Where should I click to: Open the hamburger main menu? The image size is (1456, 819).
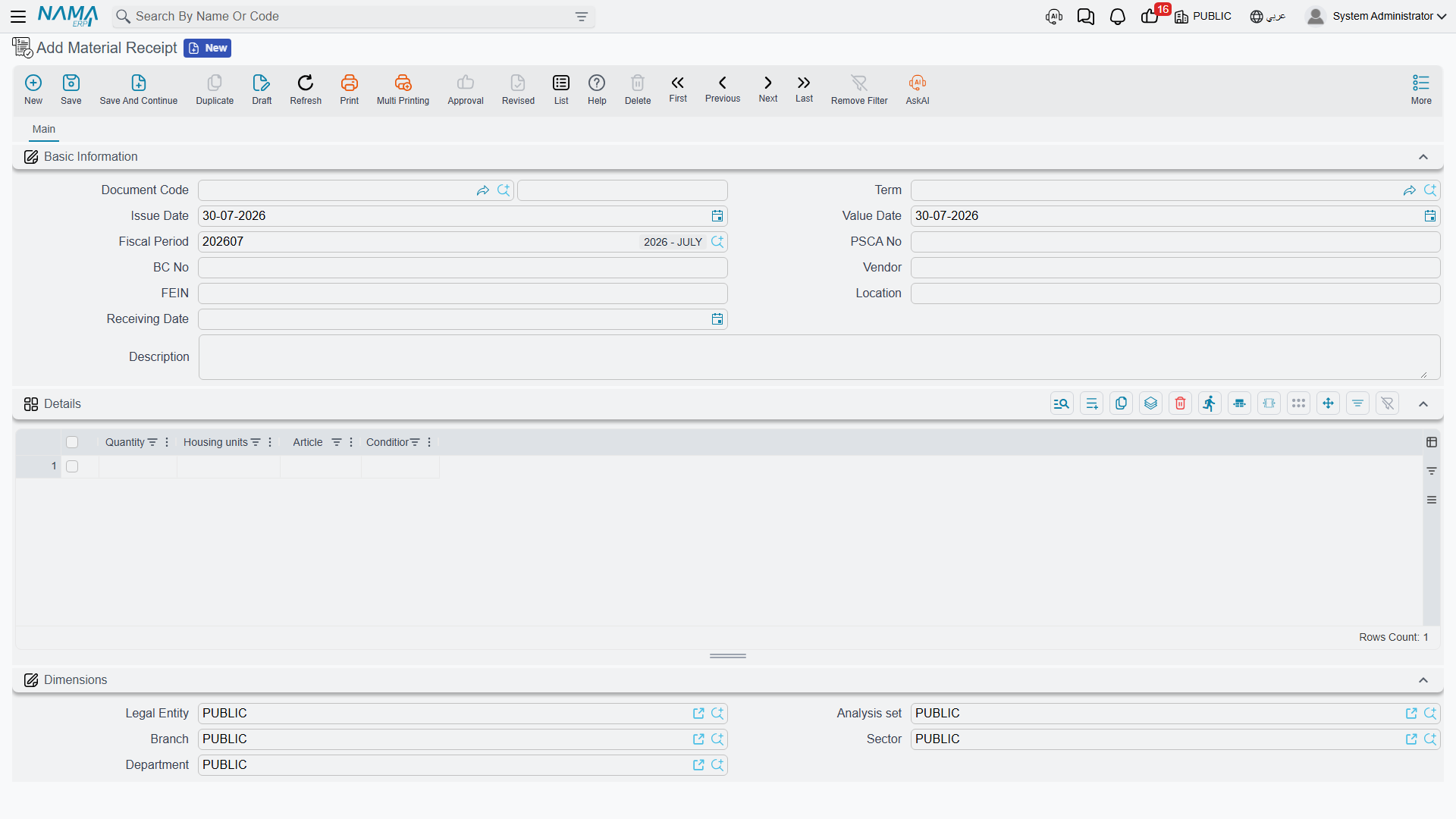pyautogui.click(x=18, y=16)
